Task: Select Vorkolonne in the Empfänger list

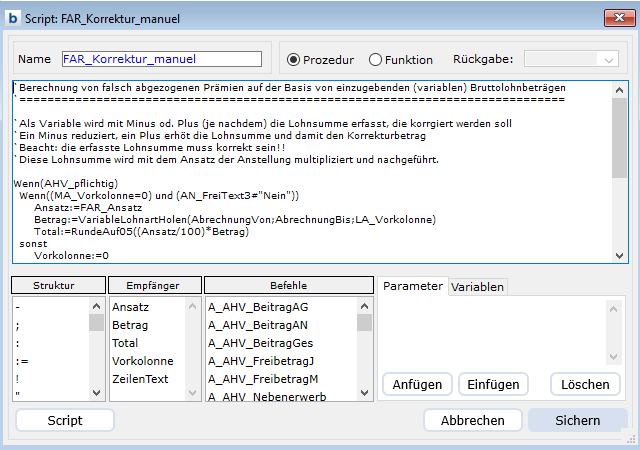Action: click(143, 360)
